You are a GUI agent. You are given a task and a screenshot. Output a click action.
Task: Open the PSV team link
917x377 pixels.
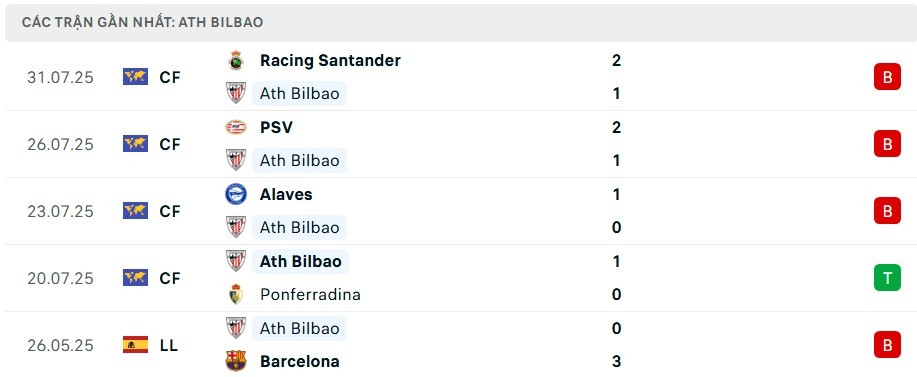point(276,127)
